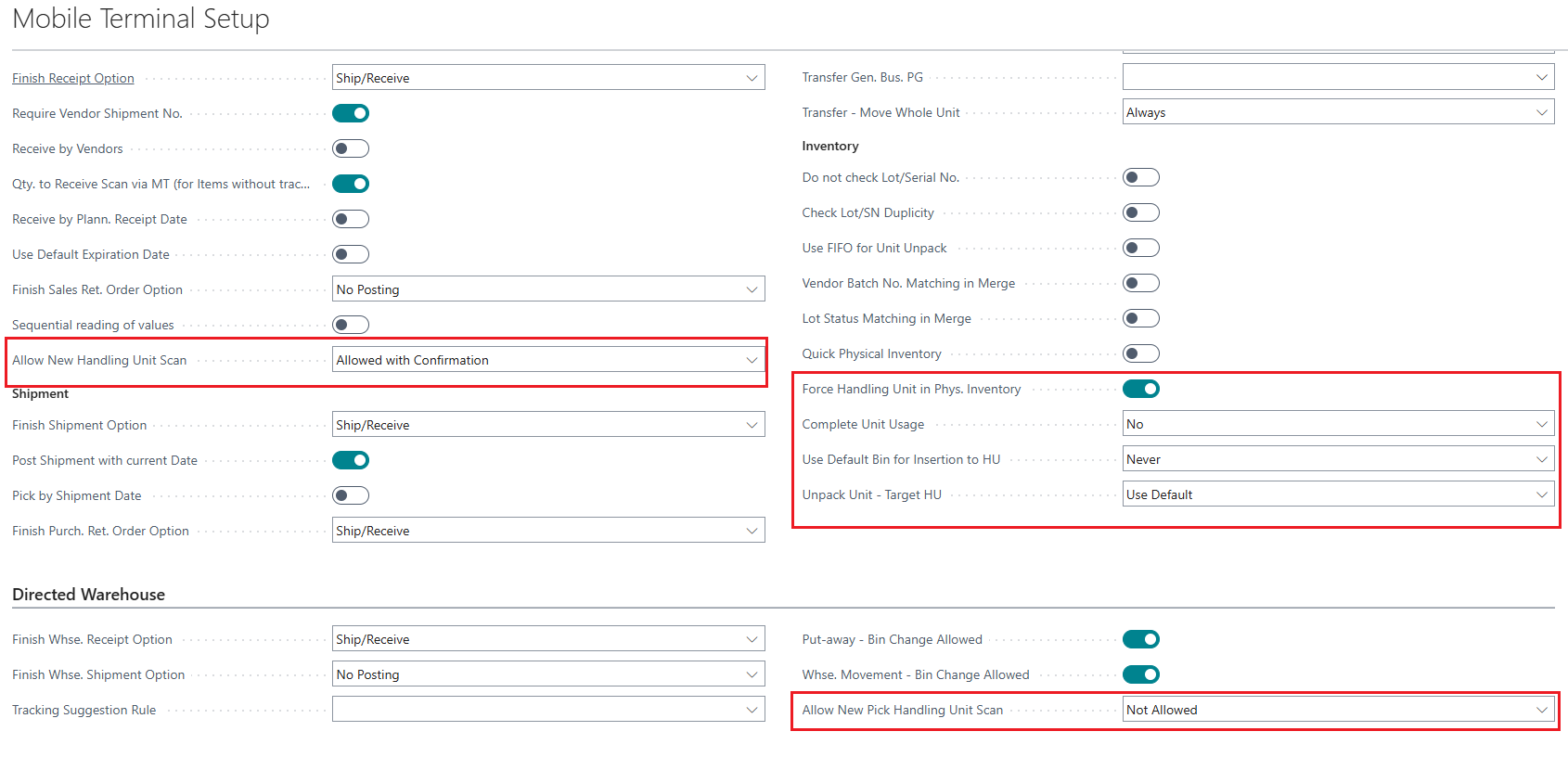This screenshot has height=757, width=1568.
Task: Disable Require Vendor Shipment No. toggle
Action: [351, 113]
